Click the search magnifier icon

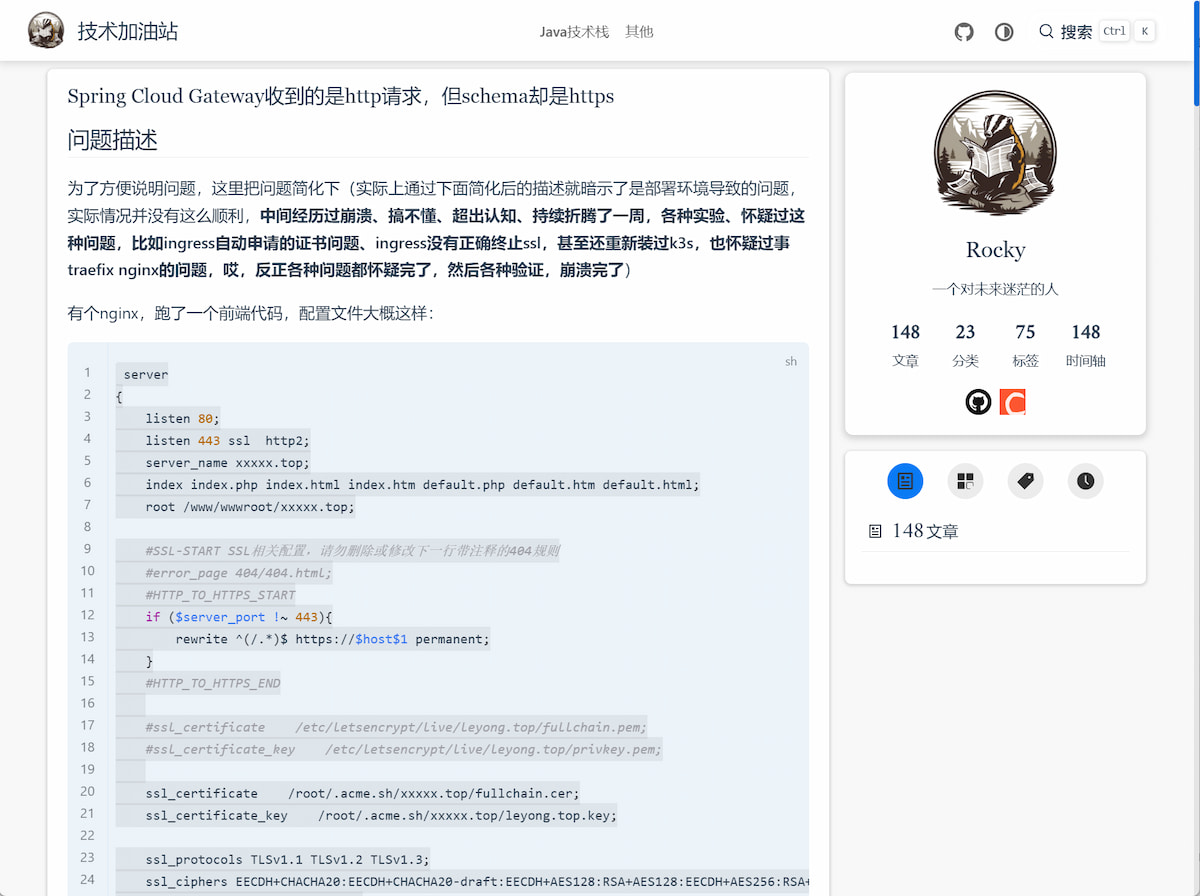point(1046,32)
